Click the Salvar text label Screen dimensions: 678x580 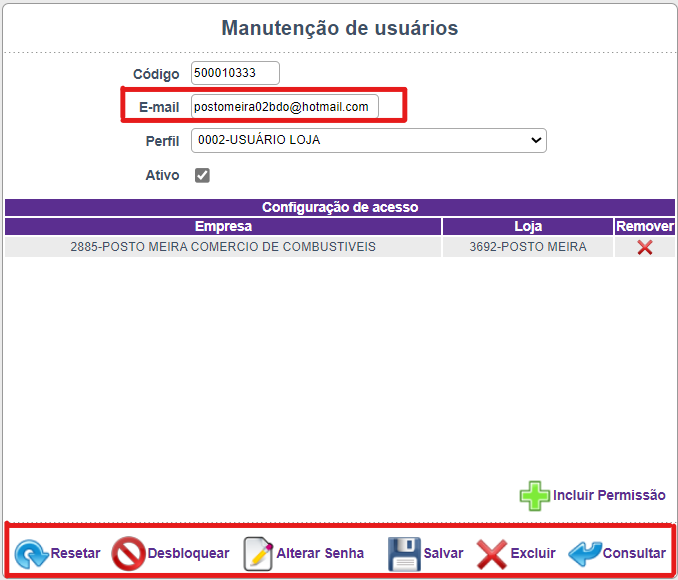coord(443,553)
